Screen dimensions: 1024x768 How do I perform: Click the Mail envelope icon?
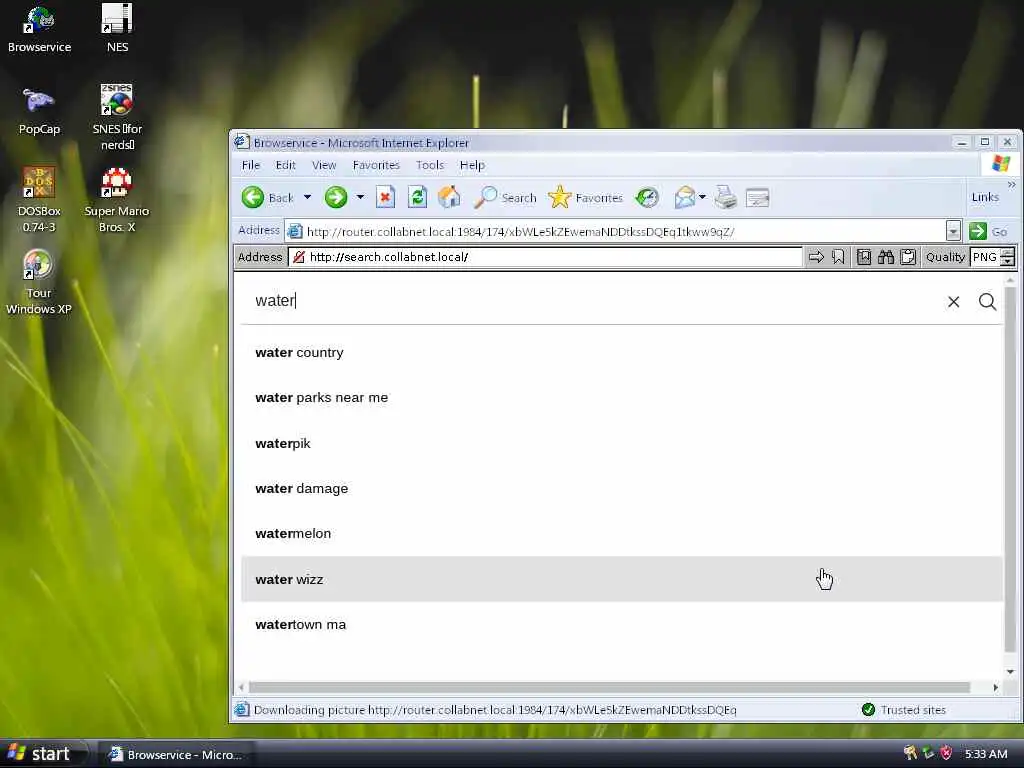pos(684,197)
